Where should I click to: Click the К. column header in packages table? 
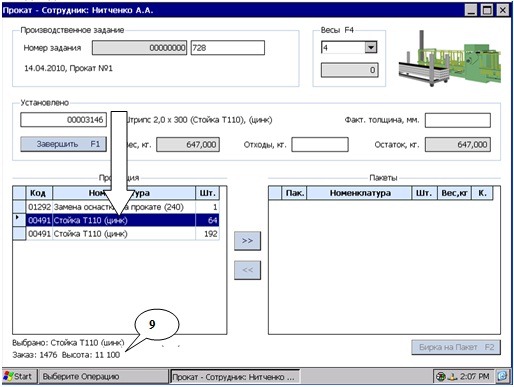482,193
